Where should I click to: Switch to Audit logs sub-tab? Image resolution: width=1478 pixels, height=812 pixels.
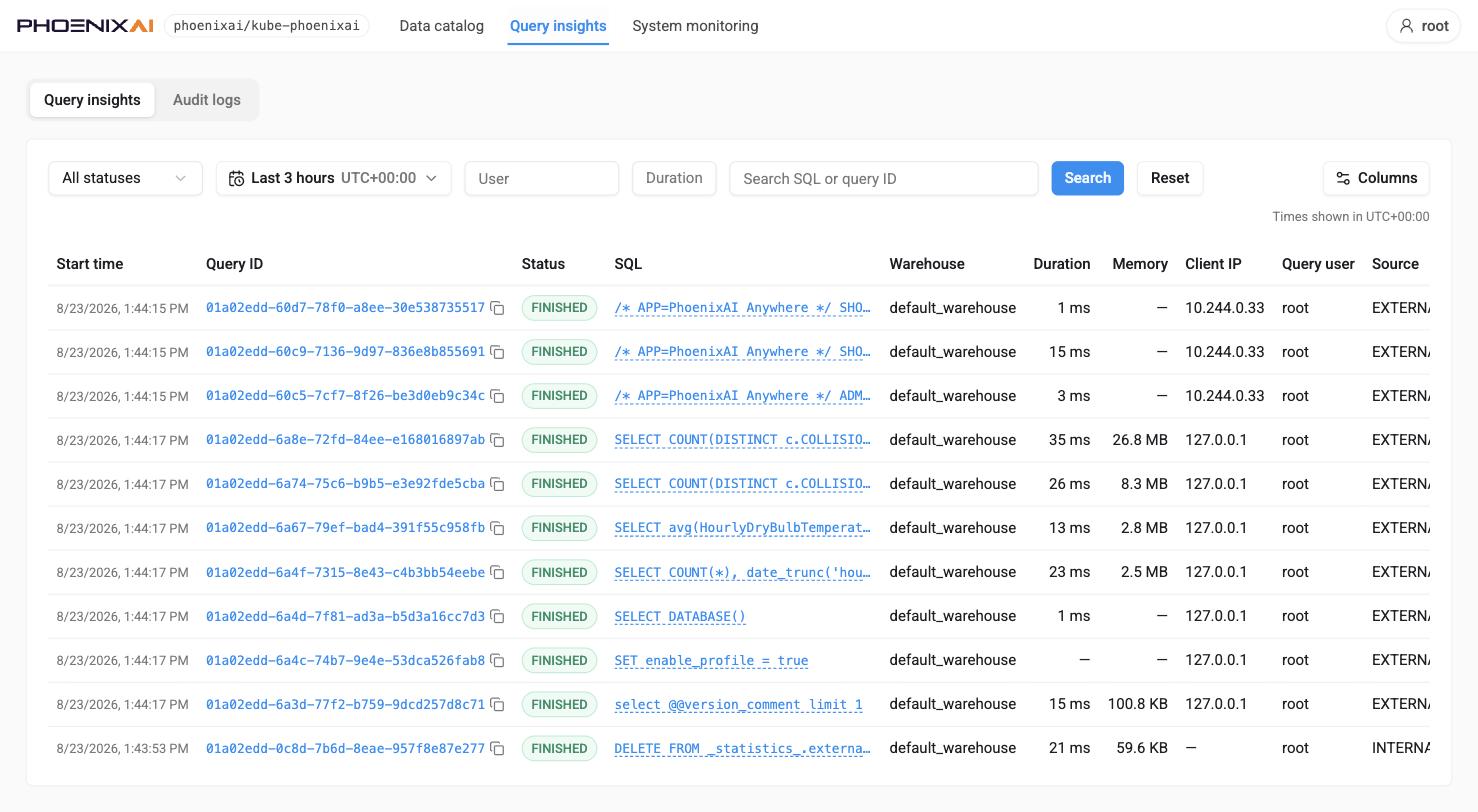pos(207,100)
